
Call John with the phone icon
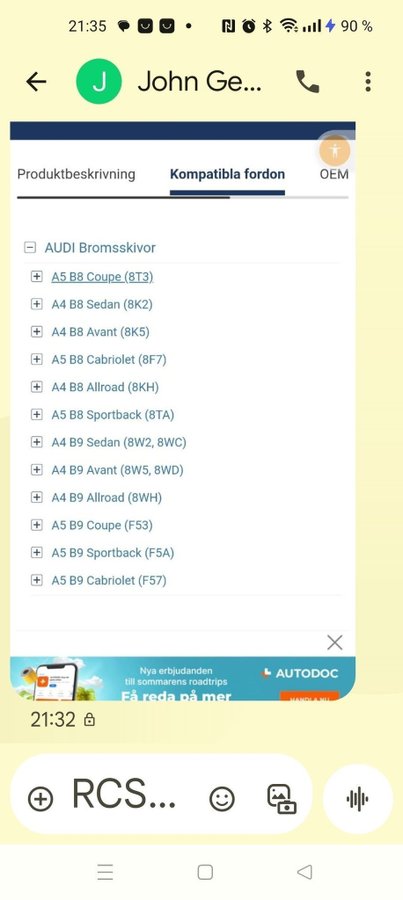click(307, 82)
